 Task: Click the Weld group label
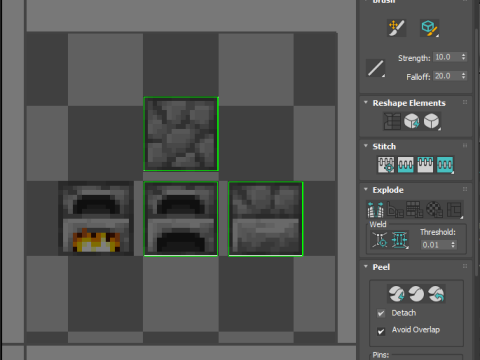click(378, 224)
